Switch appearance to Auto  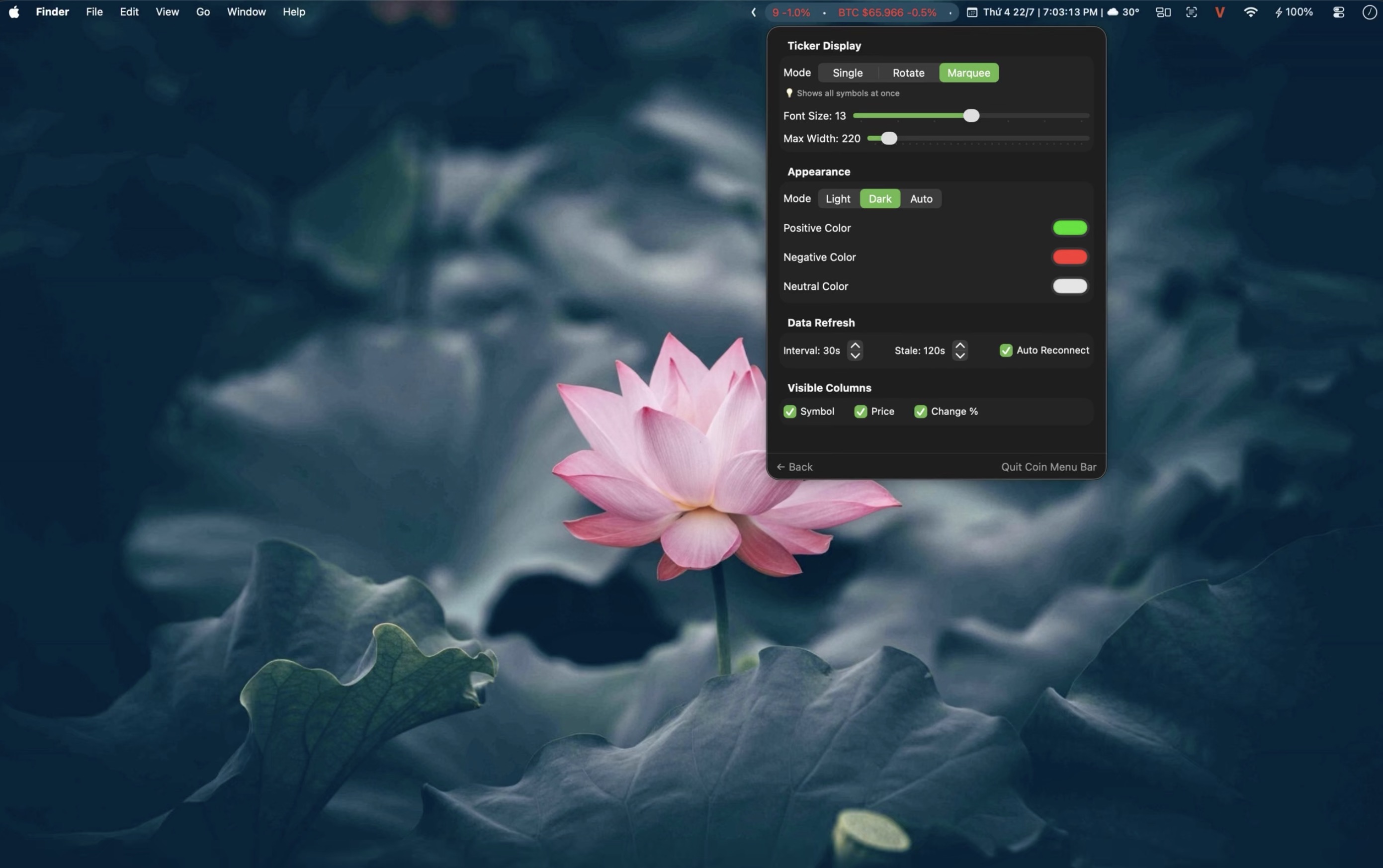(x=921, y=199)
